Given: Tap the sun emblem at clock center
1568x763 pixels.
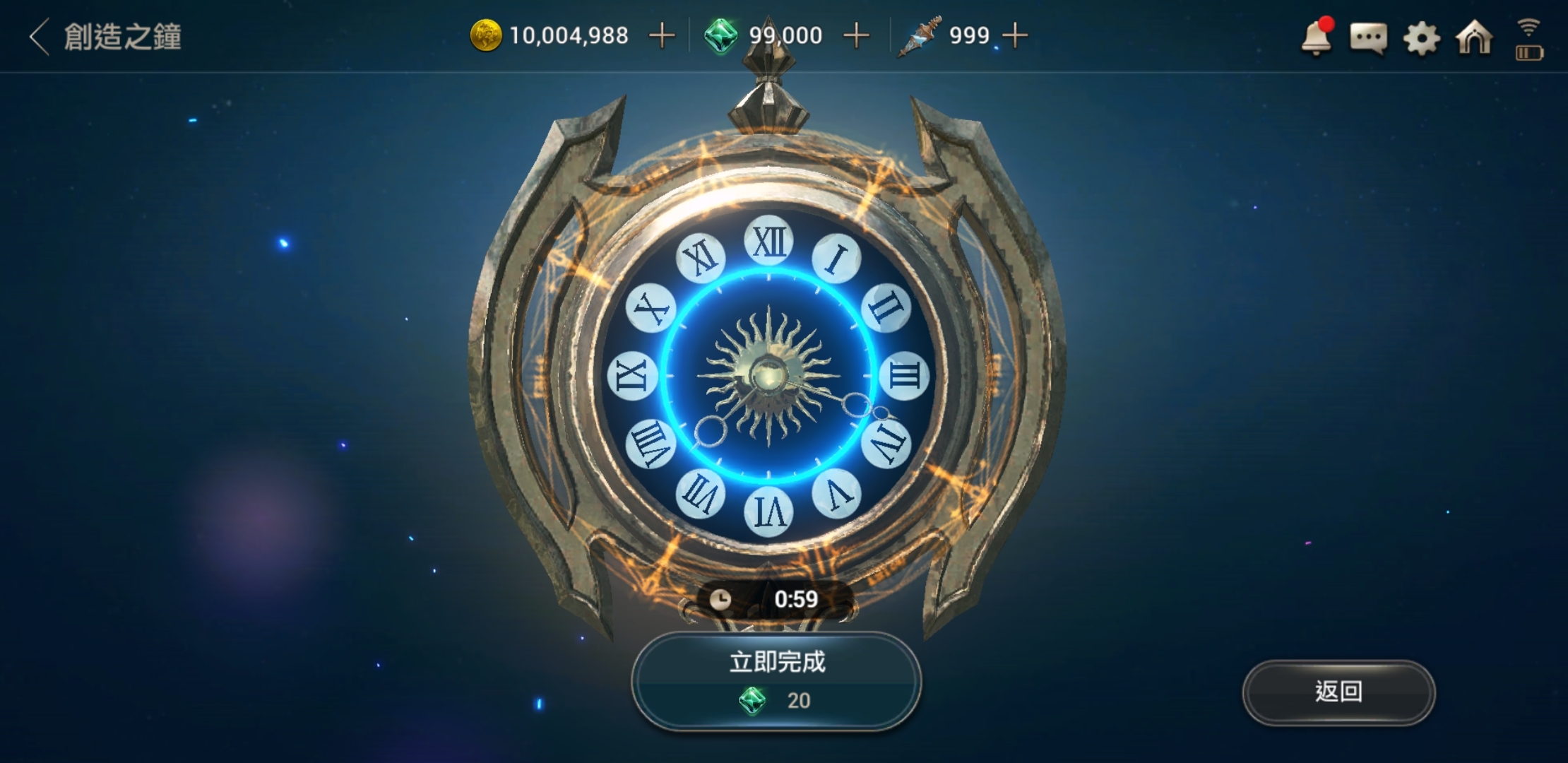Looking at the screenshot, I should 768,375.
